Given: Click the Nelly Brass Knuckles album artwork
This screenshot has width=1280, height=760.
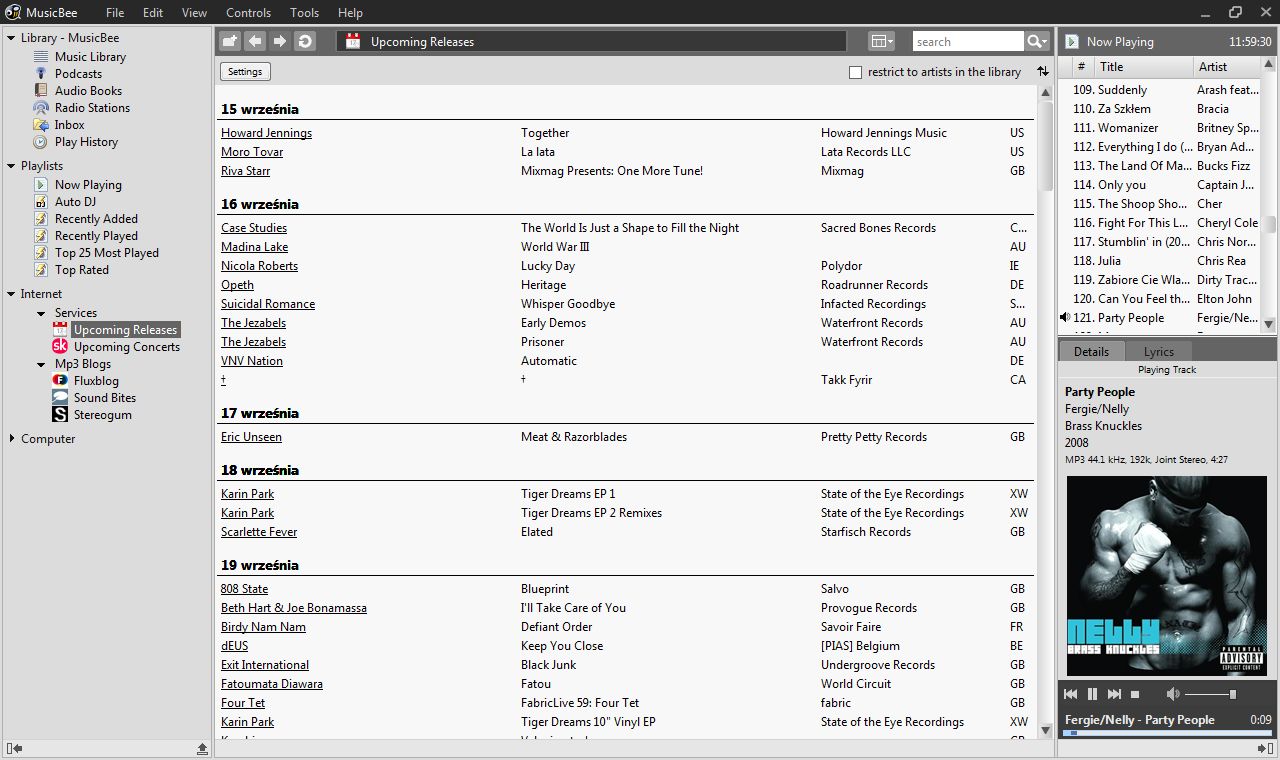Looking at the screenshot, I should pyautogui.click(x=1167, y=576).
